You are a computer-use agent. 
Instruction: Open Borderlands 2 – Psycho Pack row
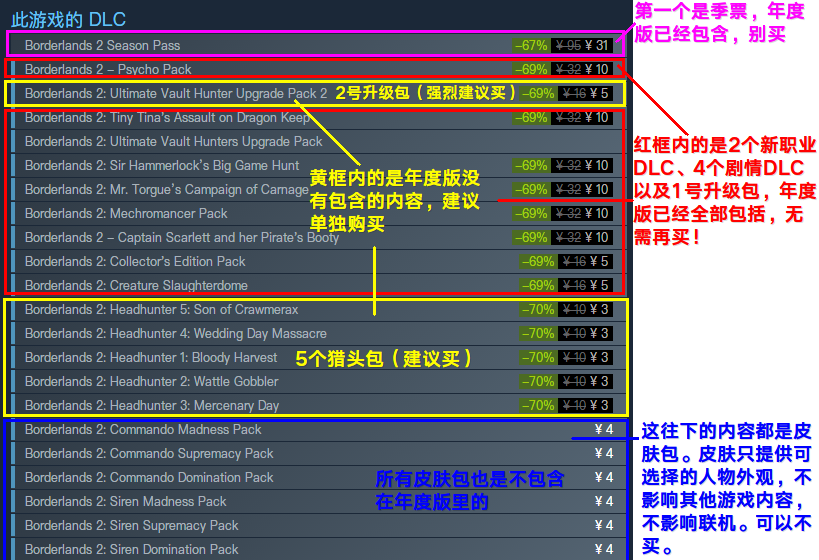(x=319, y=69)
